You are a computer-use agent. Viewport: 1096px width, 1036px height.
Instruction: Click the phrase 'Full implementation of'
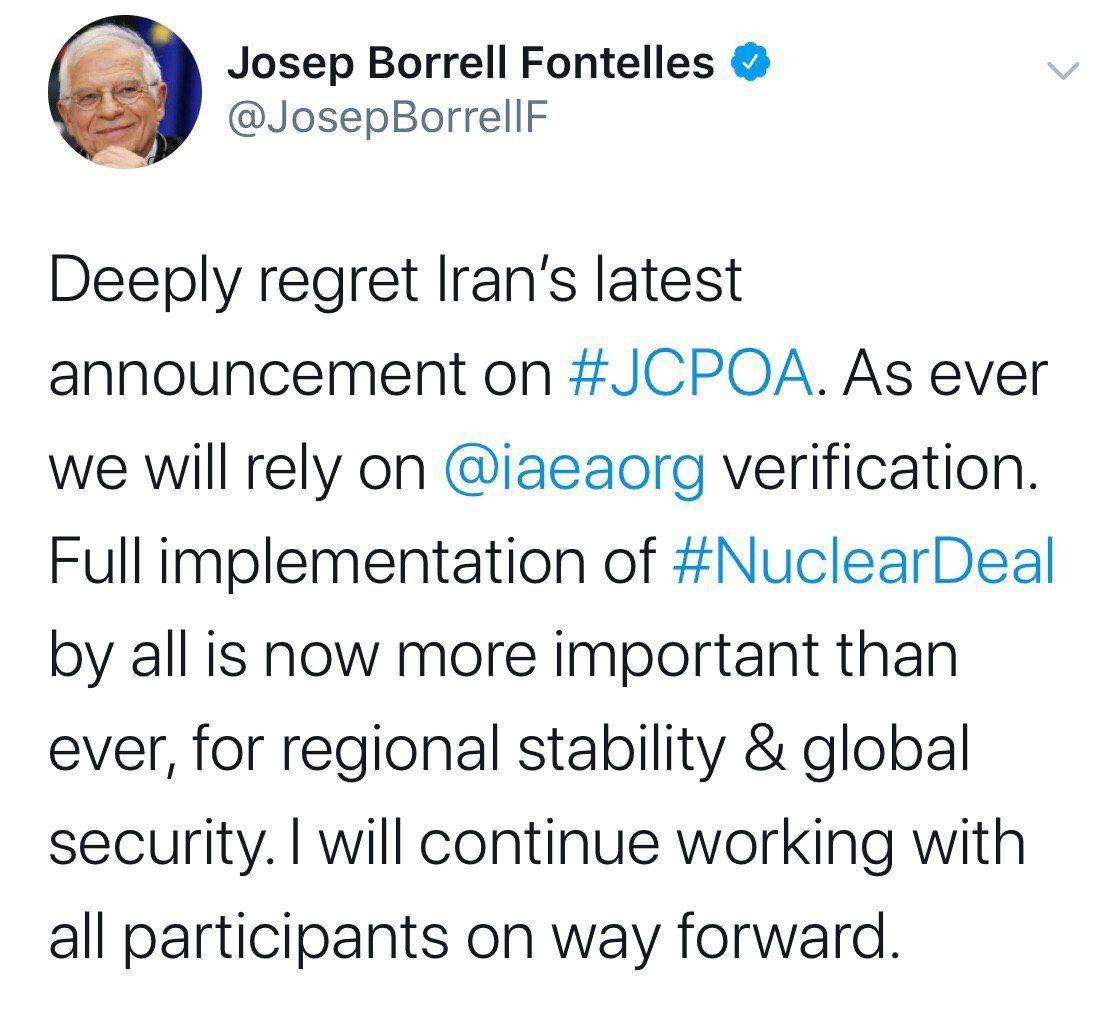click(x=352, y=563)
